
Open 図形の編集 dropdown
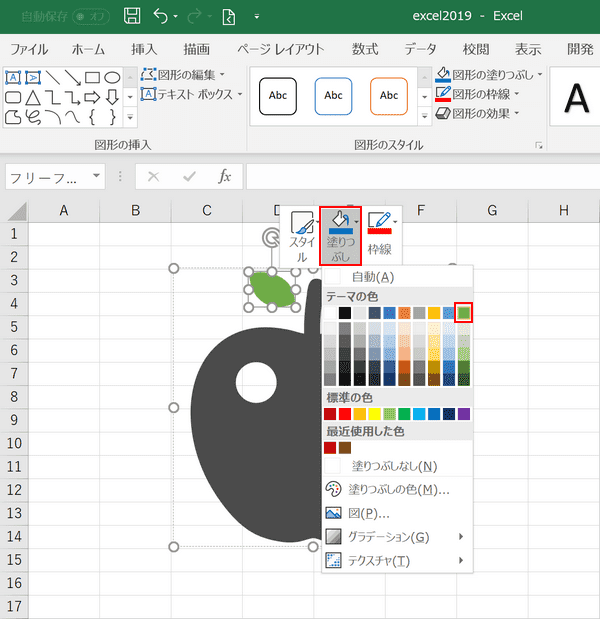[183, 75]
